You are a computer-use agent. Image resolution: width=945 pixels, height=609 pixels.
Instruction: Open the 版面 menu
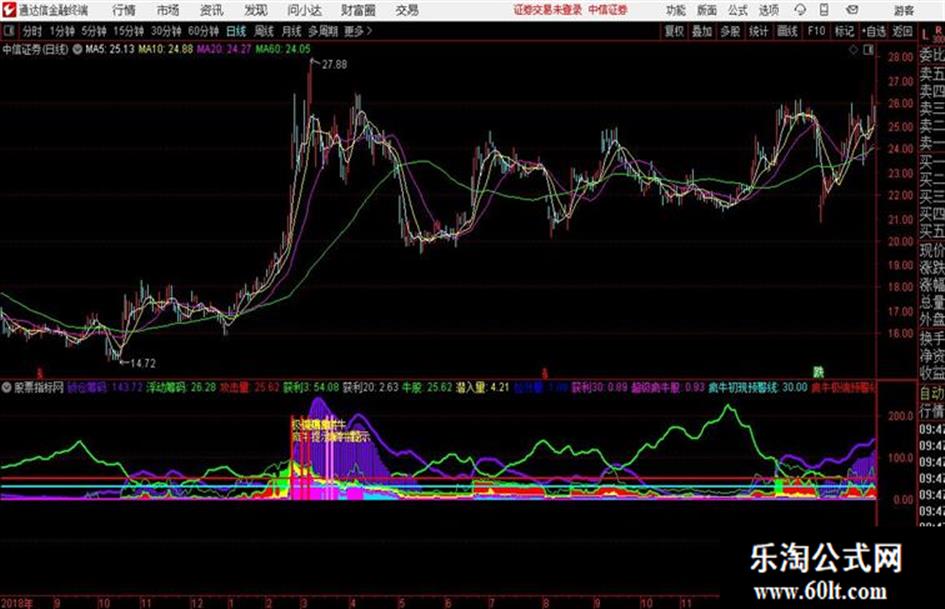[x=706, y=10]
